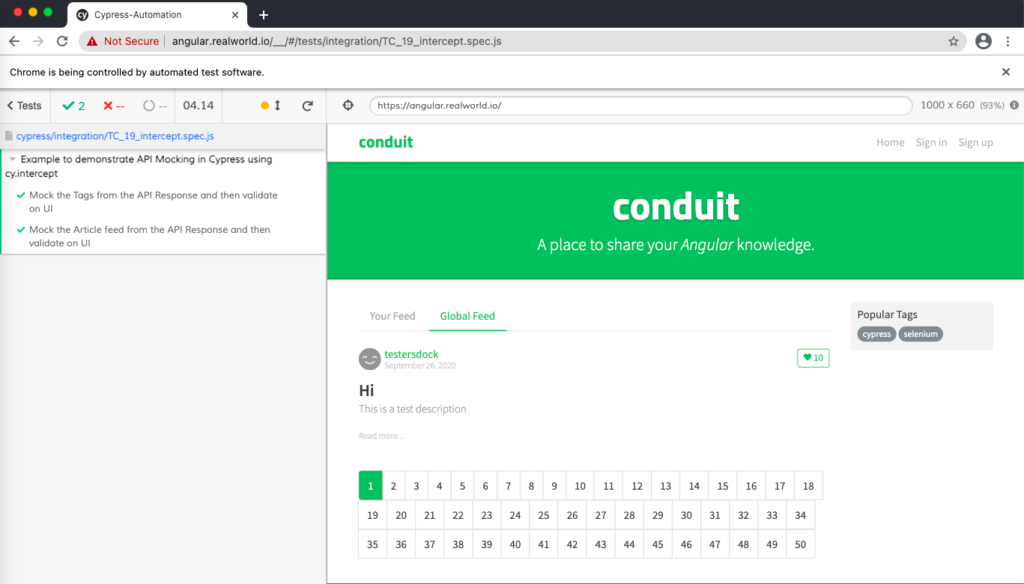Screen dimensions: 1024x584
Task: Collapse the API Mocking test suite
Action: click(x=12, y=159)
